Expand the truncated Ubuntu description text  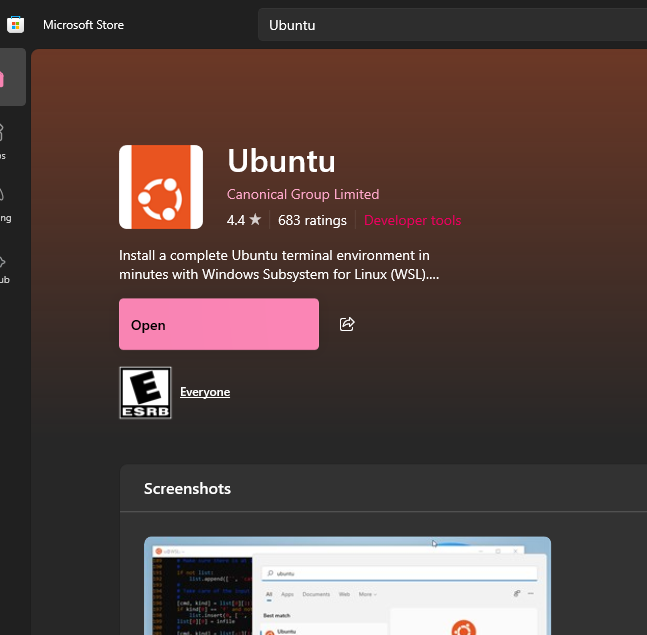pos(278,264)
